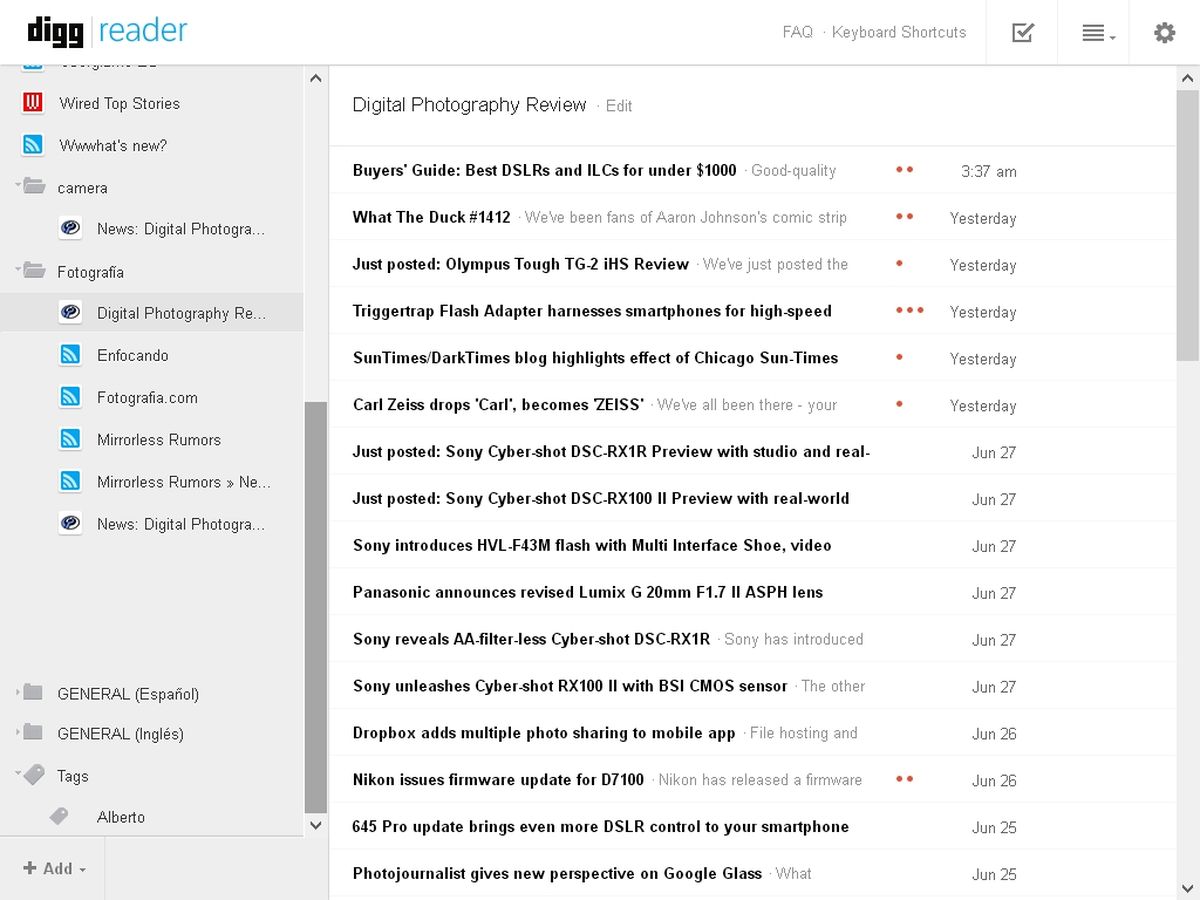Click the Wwwhat's new? feed icon
The image size is (1200, 900).
coord(31,145)
